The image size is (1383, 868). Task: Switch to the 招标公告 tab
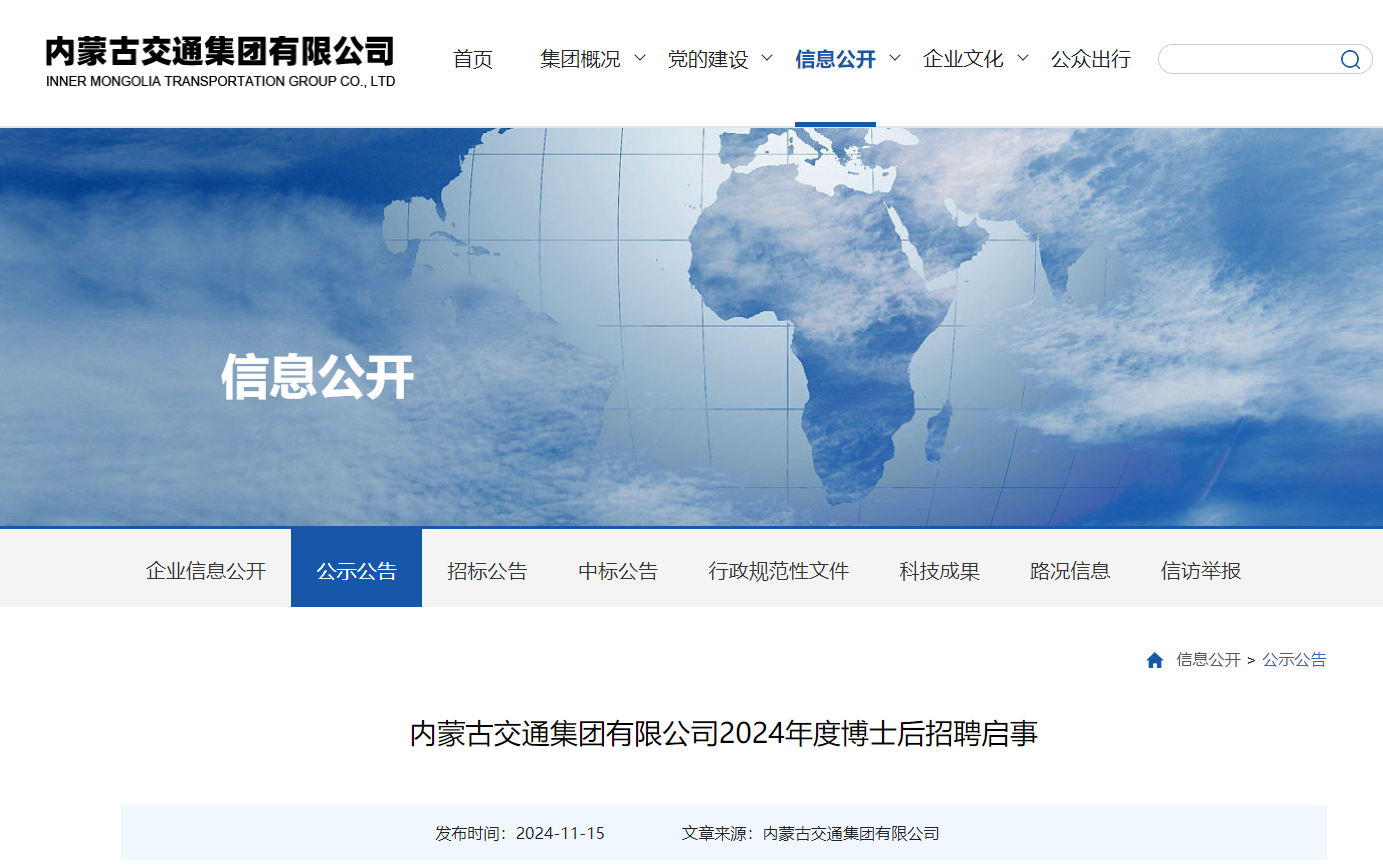(x=487, y=571)
